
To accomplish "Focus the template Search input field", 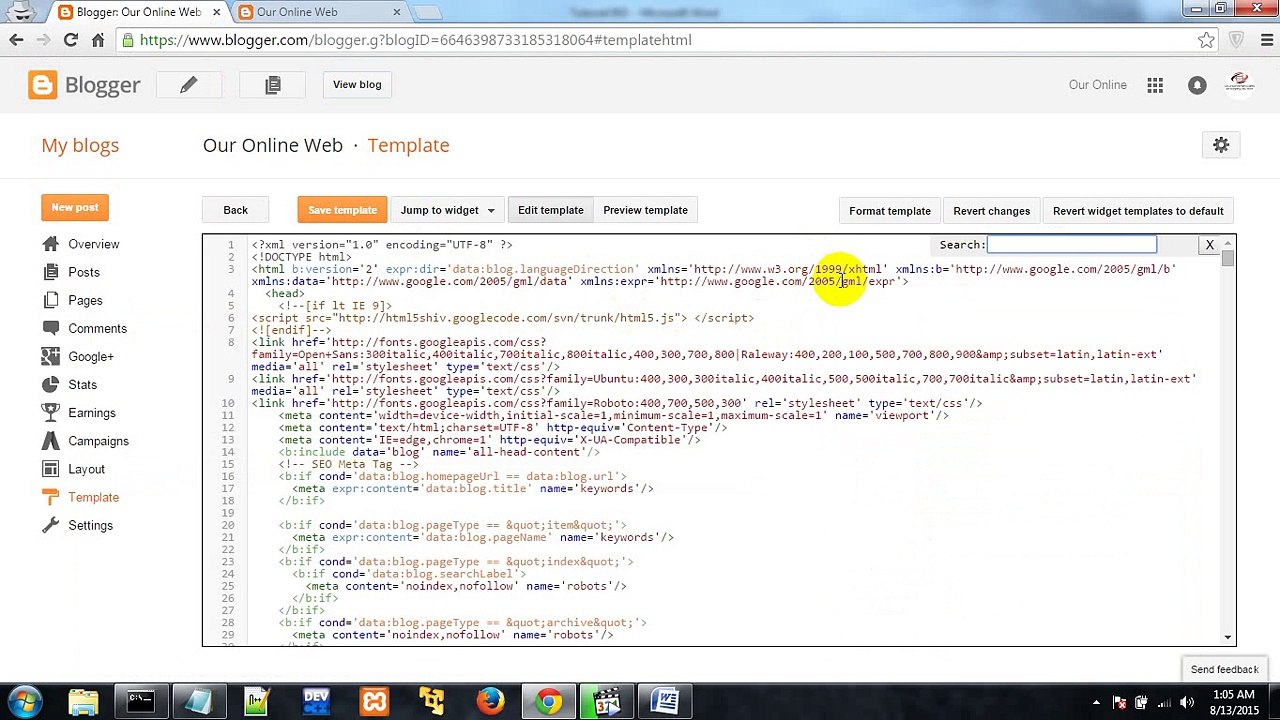I will pos(1071,245).
